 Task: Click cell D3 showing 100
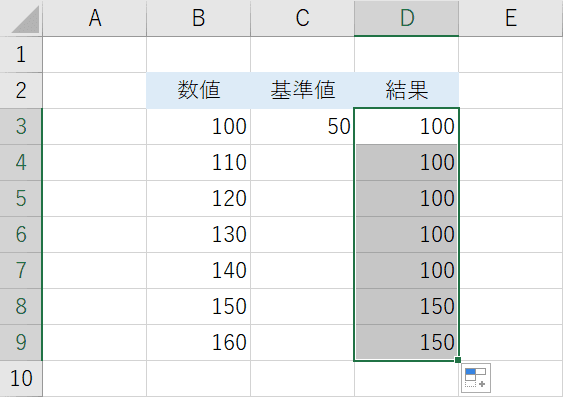pyautogui.click(x=406, y=126)
